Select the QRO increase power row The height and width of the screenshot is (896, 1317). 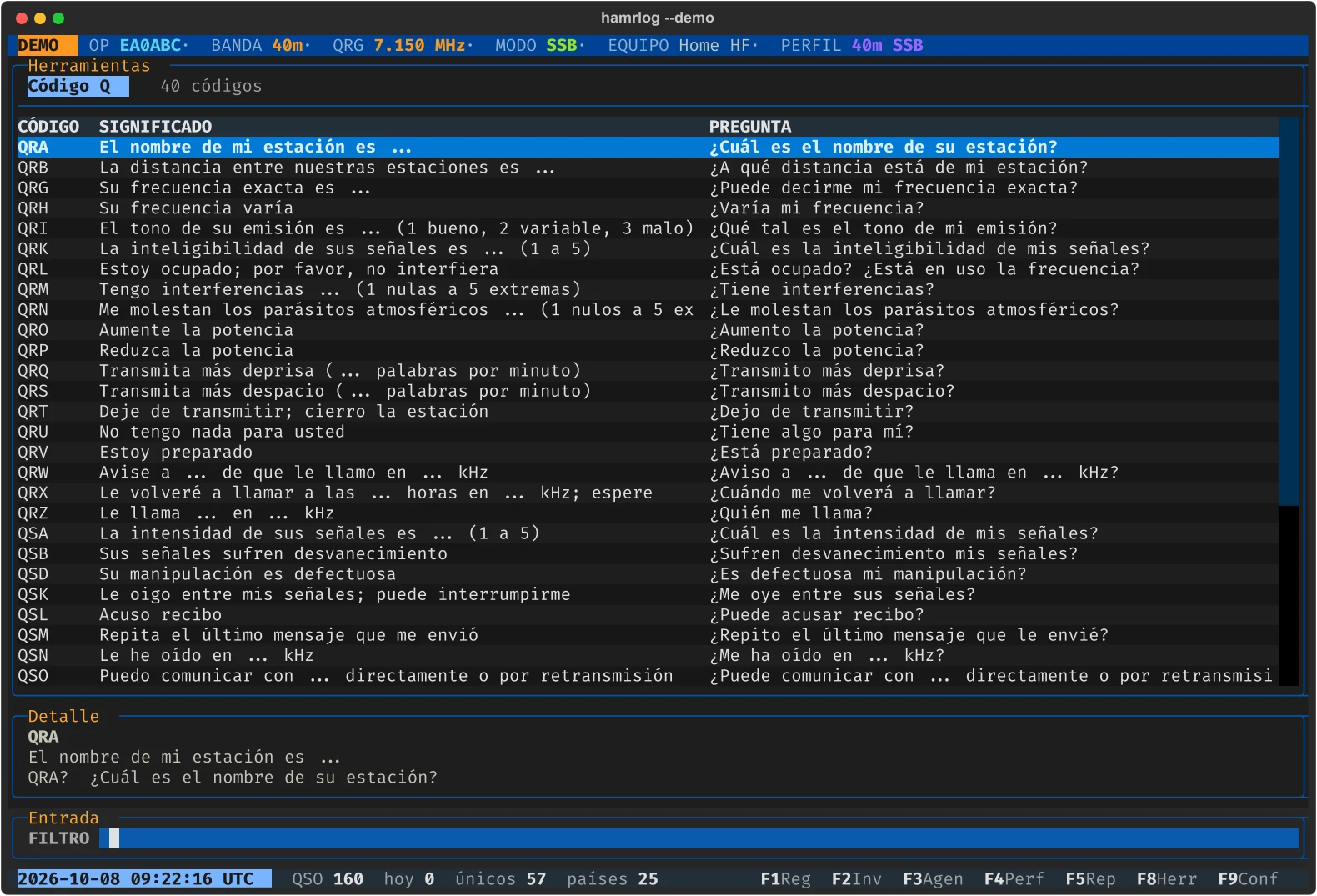tap(648, 330)
